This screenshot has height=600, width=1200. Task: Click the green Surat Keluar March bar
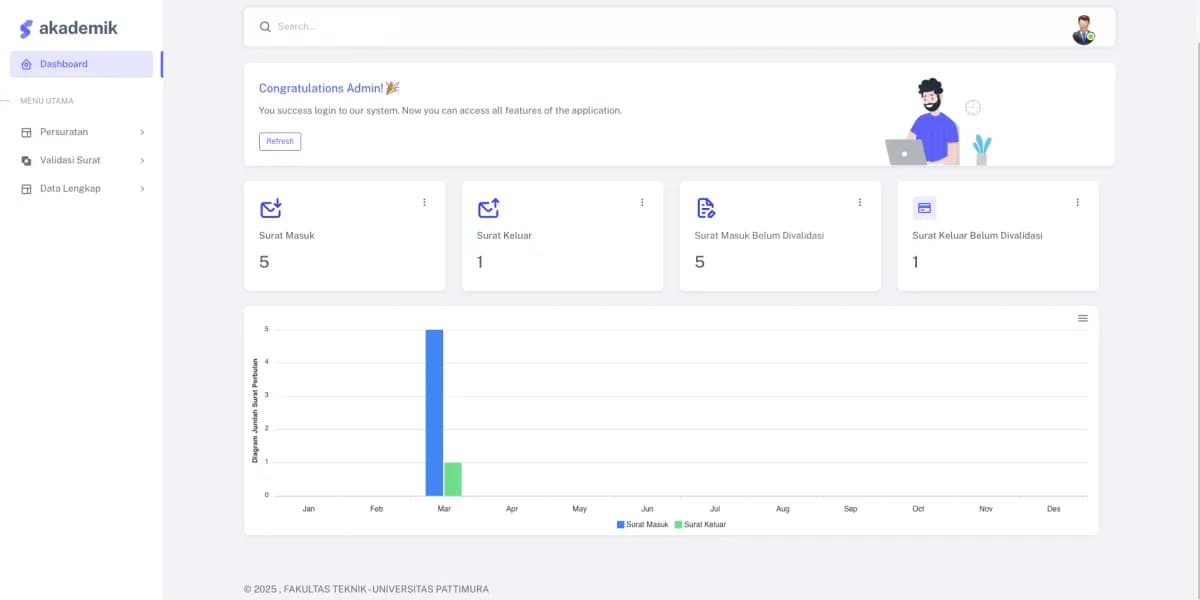point(453,479)
